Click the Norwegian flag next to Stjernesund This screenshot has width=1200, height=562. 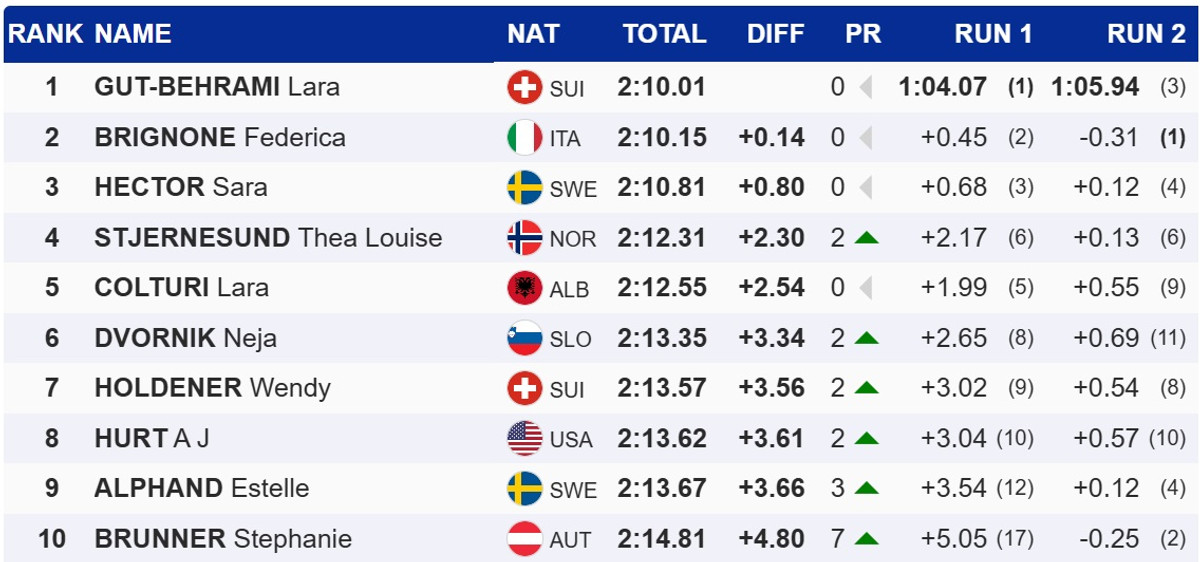[x=524, y=238]
